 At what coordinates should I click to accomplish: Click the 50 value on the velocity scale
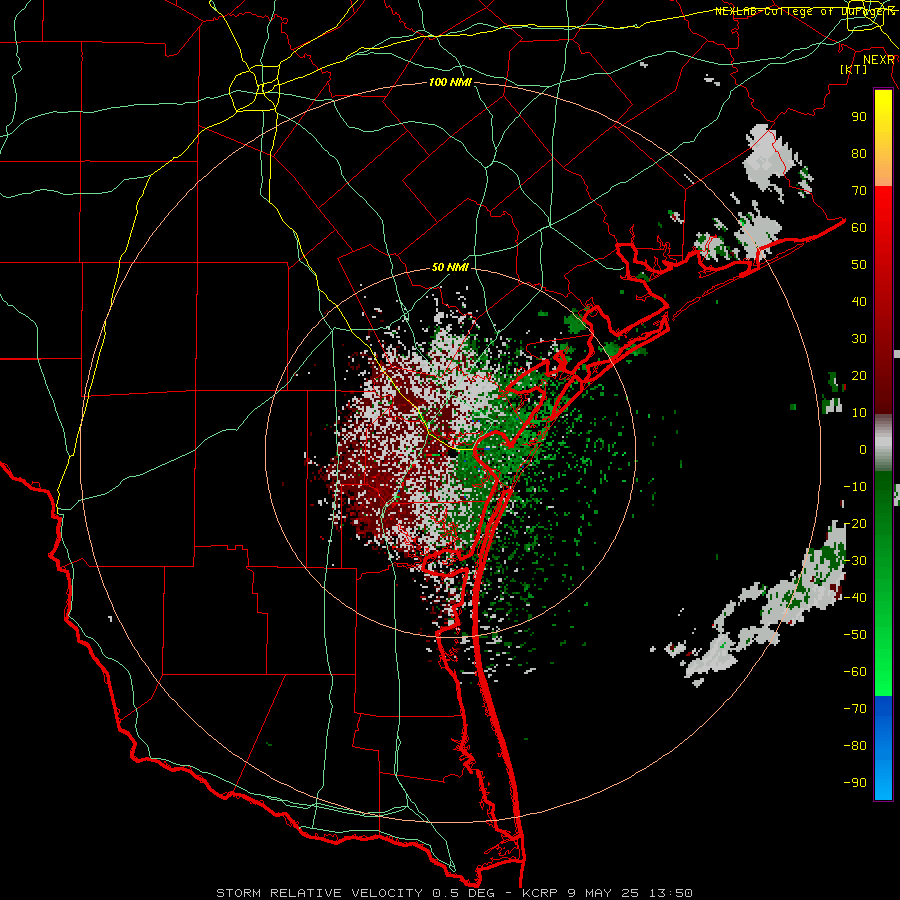tap(859, 265)
